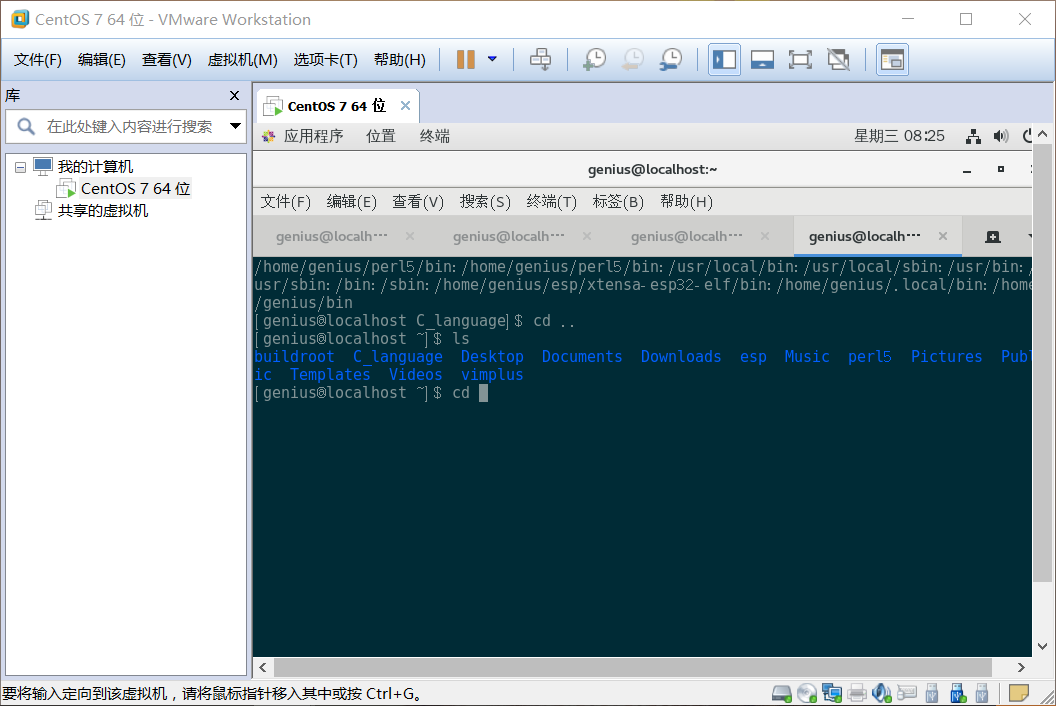Switch to the third terminal tab
Viewport: 1056px width, 706px height.
pos(686,236)
